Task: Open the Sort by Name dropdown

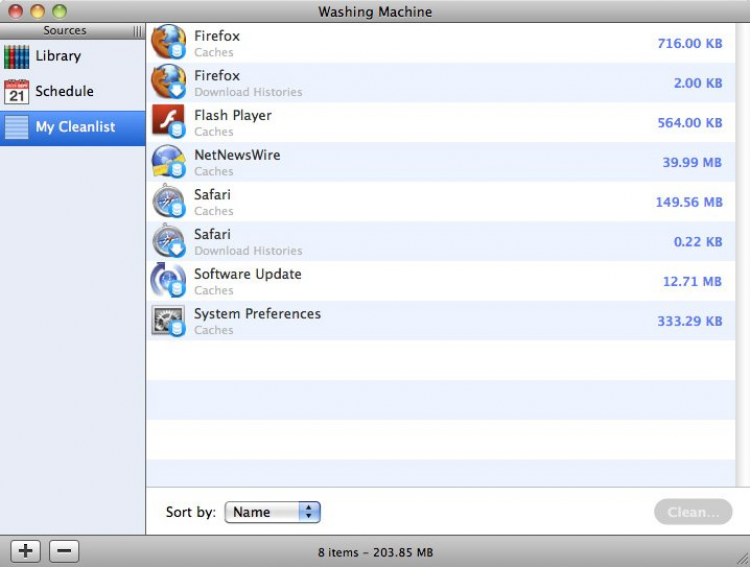Action: point(272,512)
